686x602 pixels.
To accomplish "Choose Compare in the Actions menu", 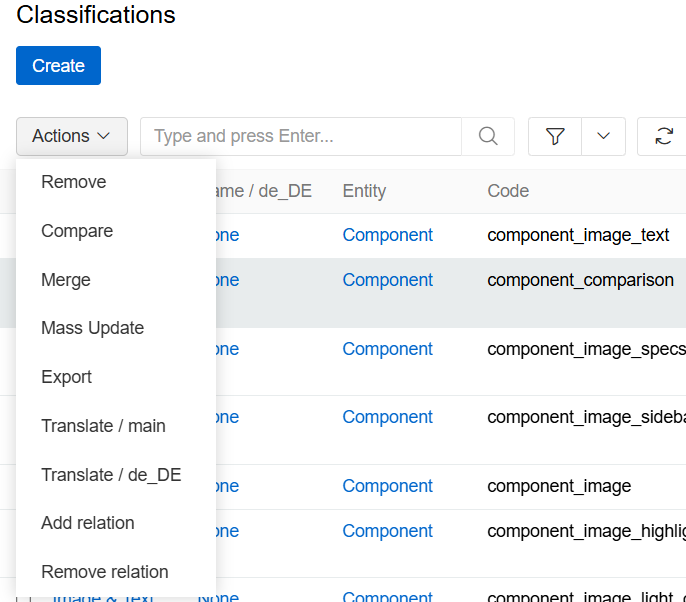I will 77,231.
